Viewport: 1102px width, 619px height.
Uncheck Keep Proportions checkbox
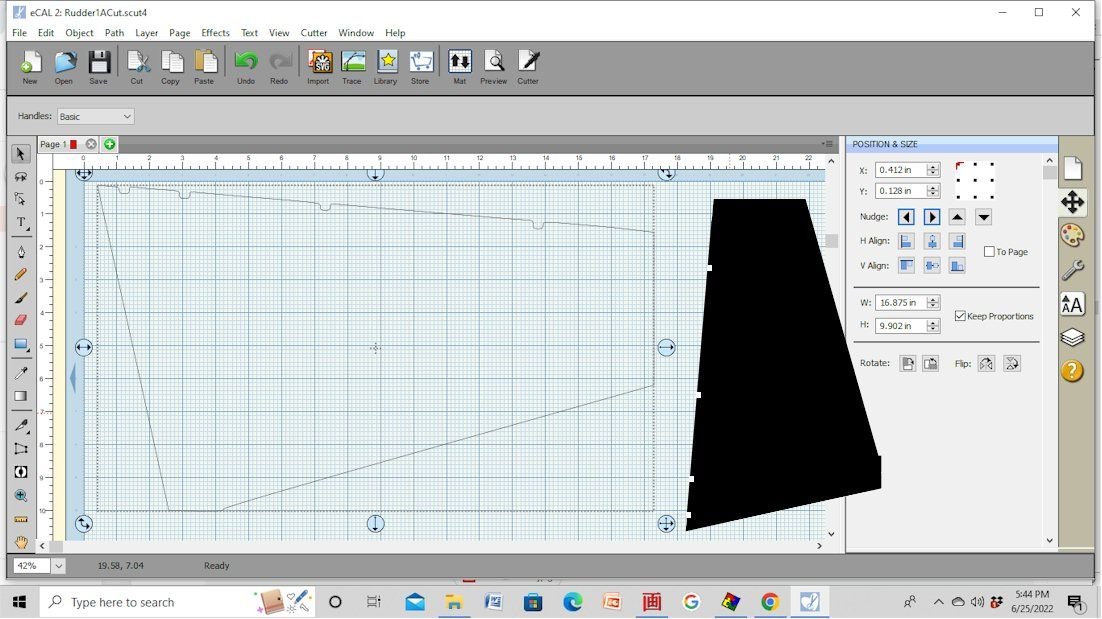tap(960, 316)
